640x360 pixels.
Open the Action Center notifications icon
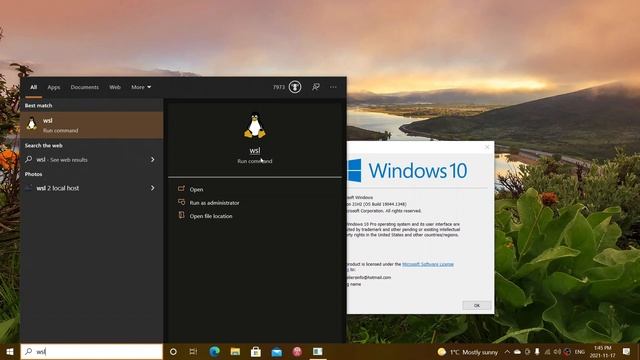pos(627,351)
